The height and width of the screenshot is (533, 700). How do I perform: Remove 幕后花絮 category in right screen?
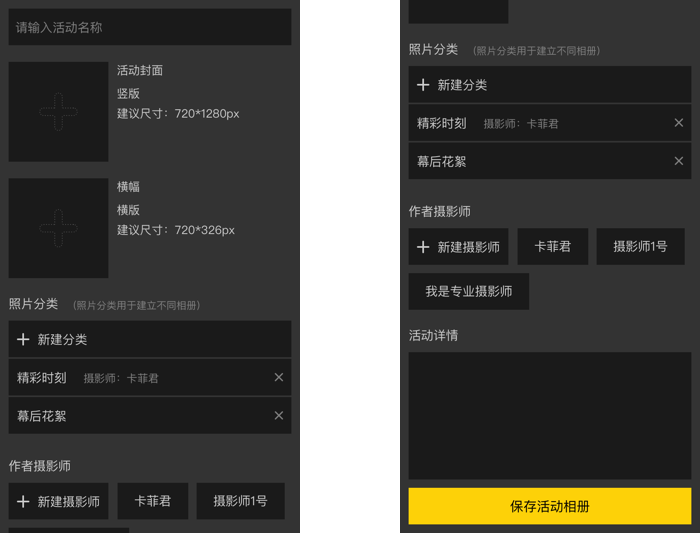click(679, 161)
